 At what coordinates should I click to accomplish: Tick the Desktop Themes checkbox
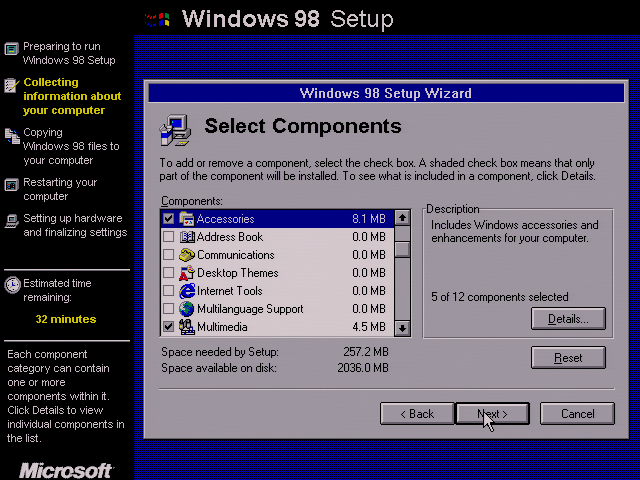[x=168, y=273]
